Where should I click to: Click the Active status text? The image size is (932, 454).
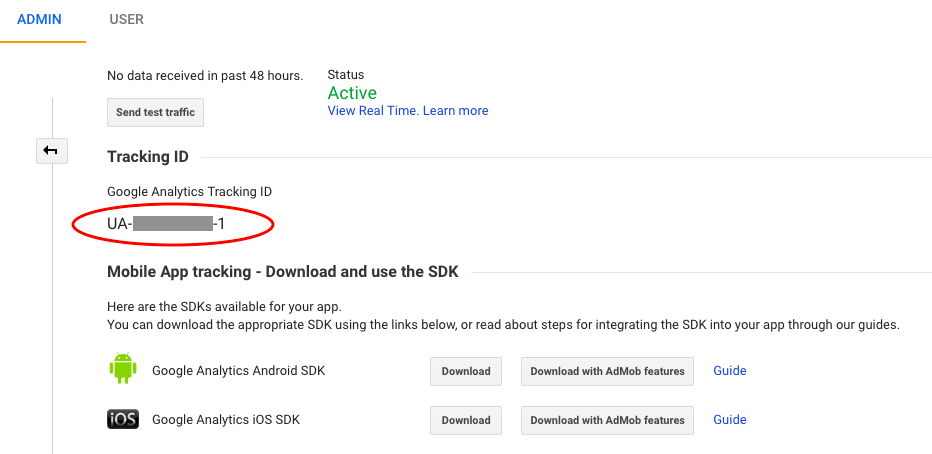352,93
